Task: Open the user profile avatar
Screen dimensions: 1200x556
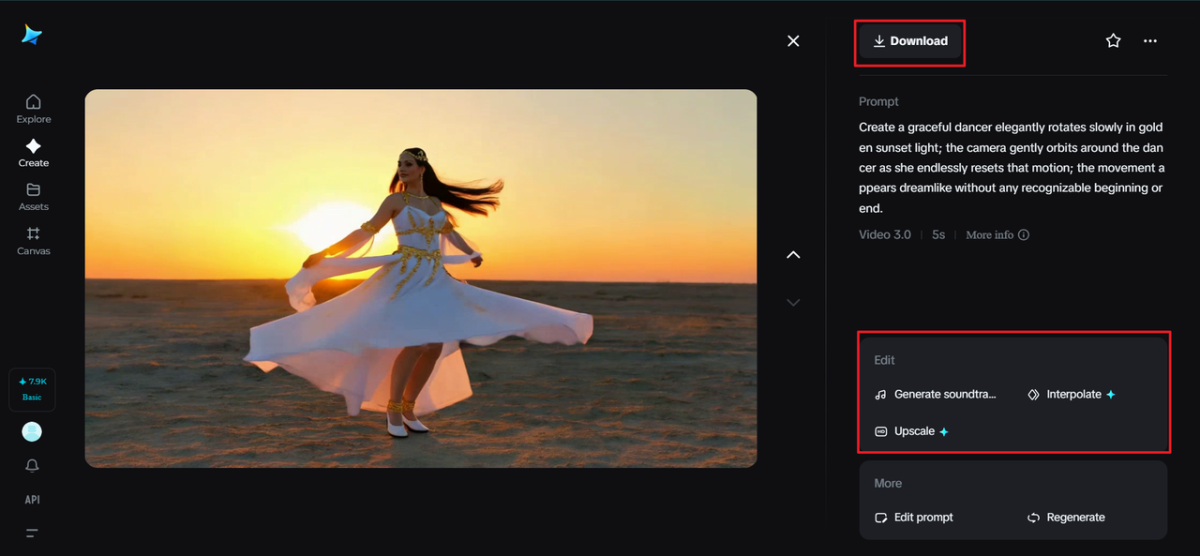Action: point(32,432)
